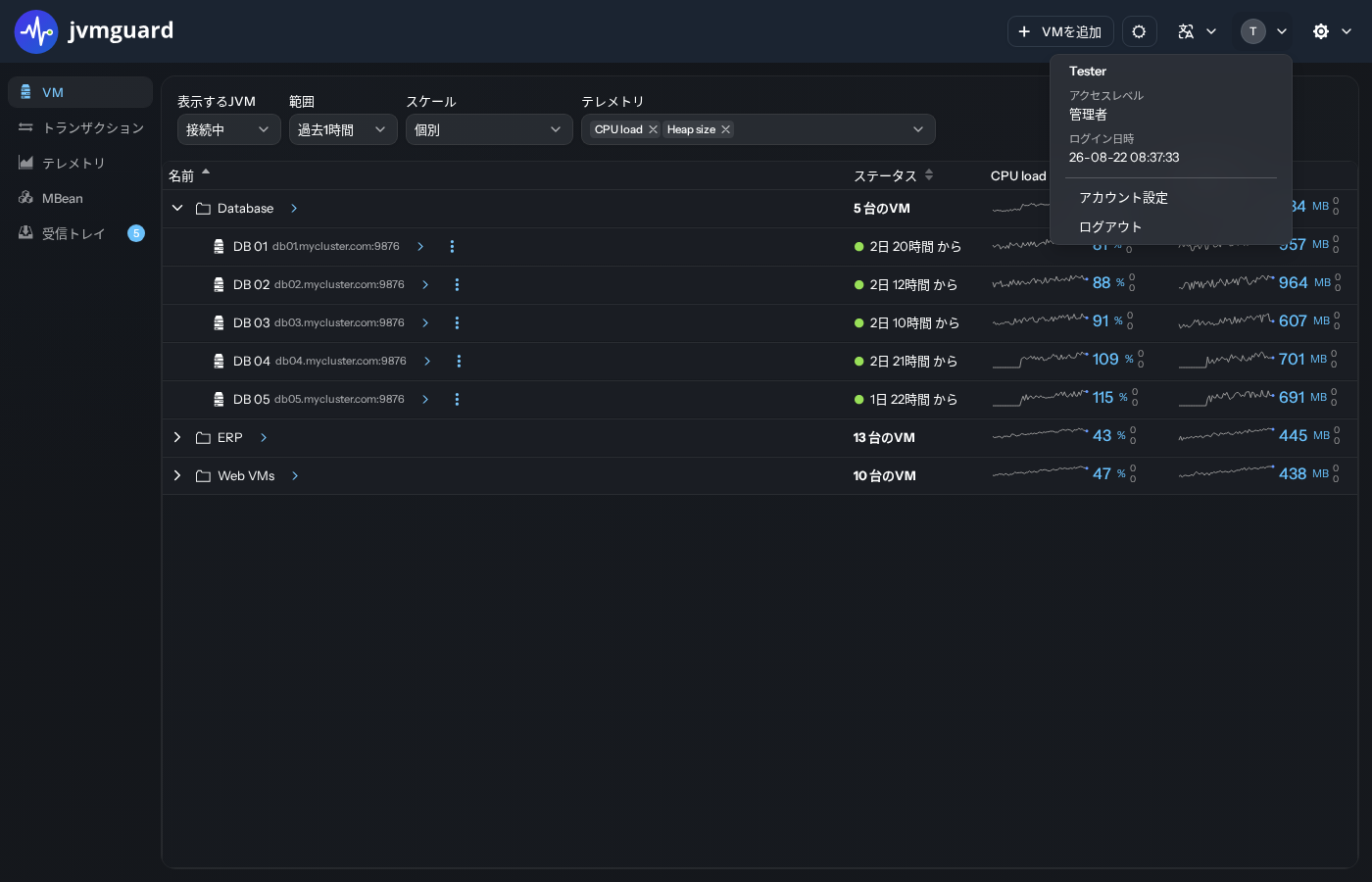Open the VM sidebar section
The image size is (1372, 882).
click(x=80, y=92)
